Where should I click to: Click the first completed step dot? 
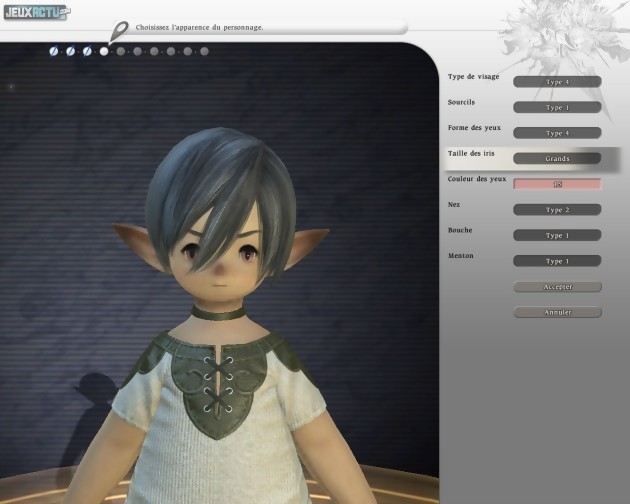pyautogui.click(x=54, y=51)
